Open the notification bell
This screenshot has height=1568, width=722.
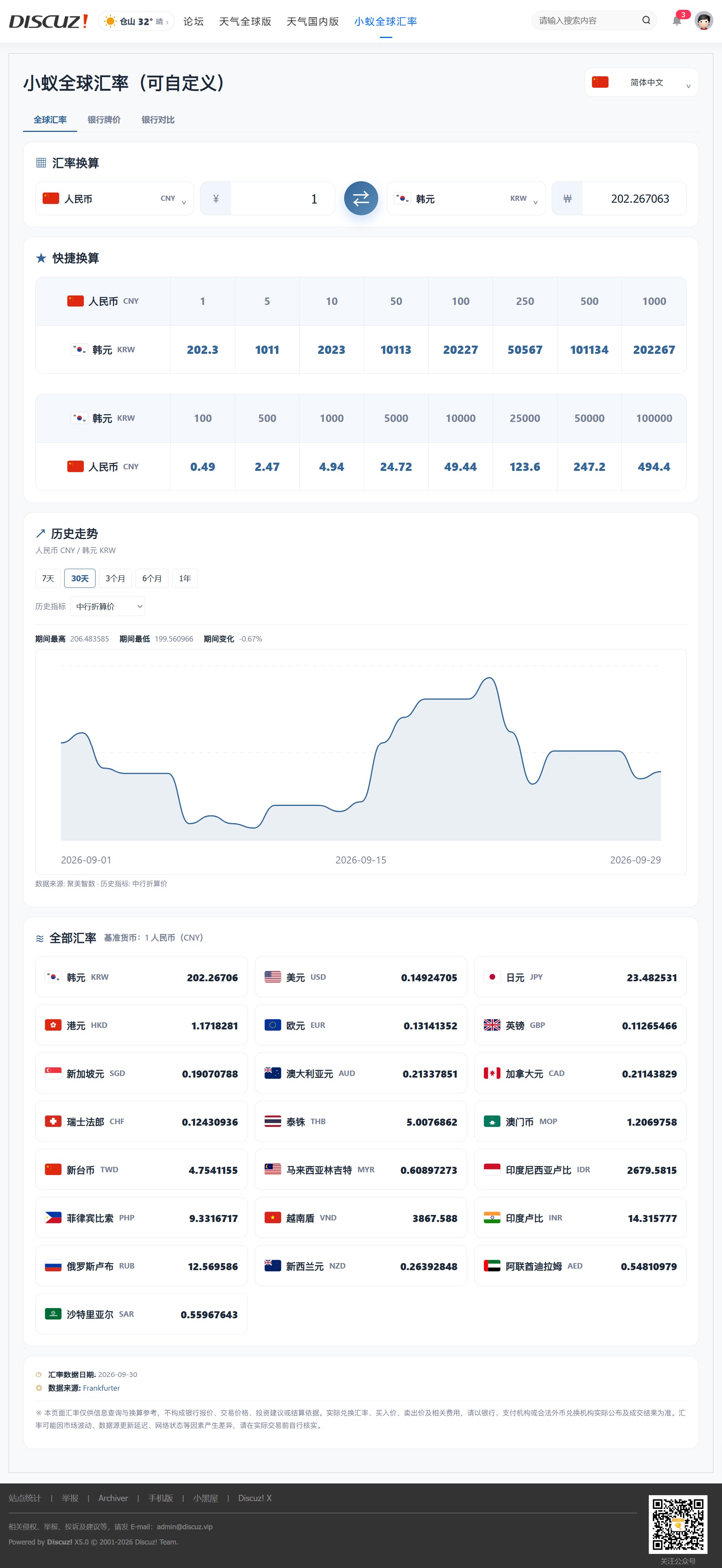coord(676,21)
